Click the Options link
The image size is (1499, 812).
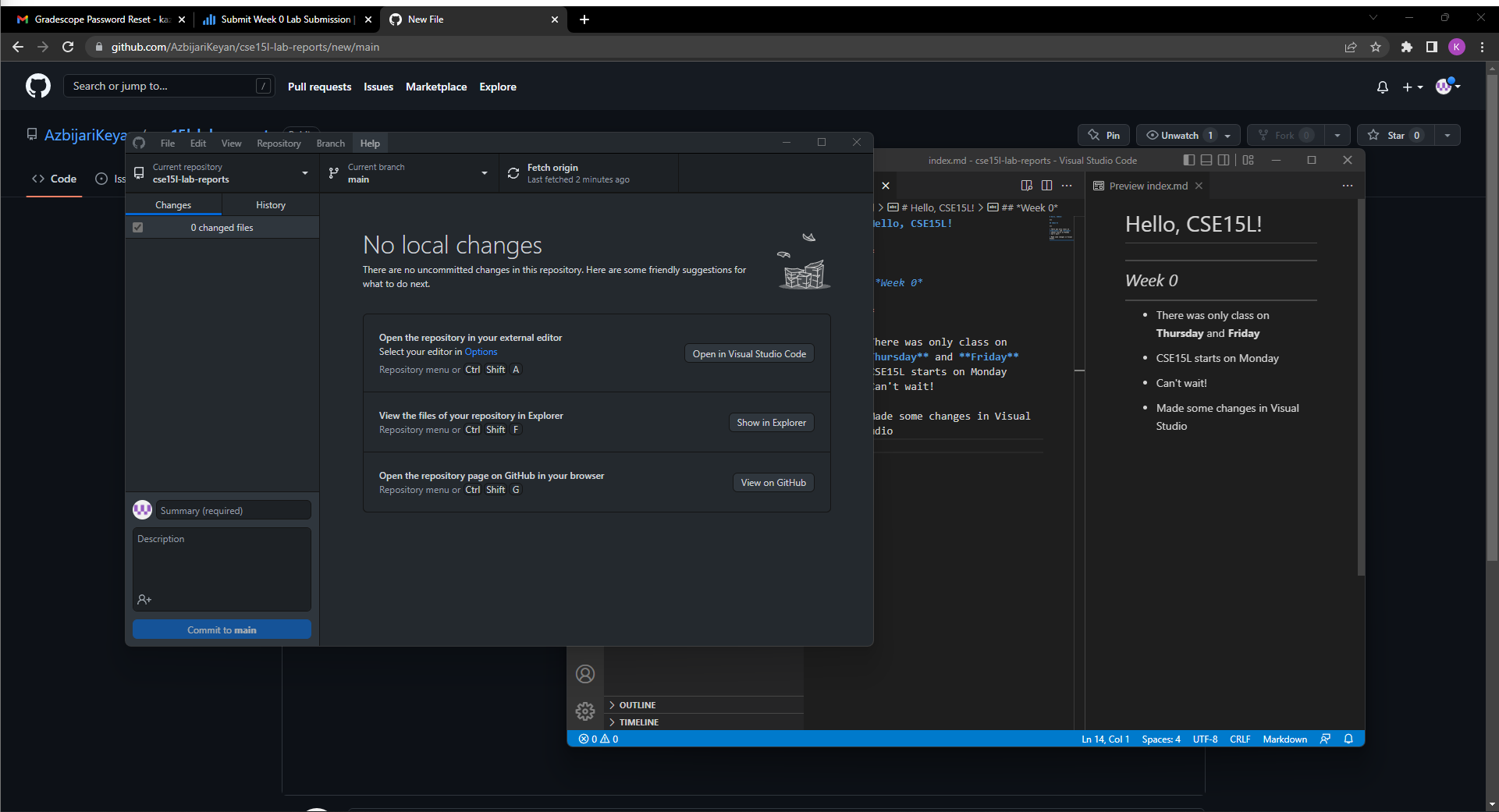point(481,352)
